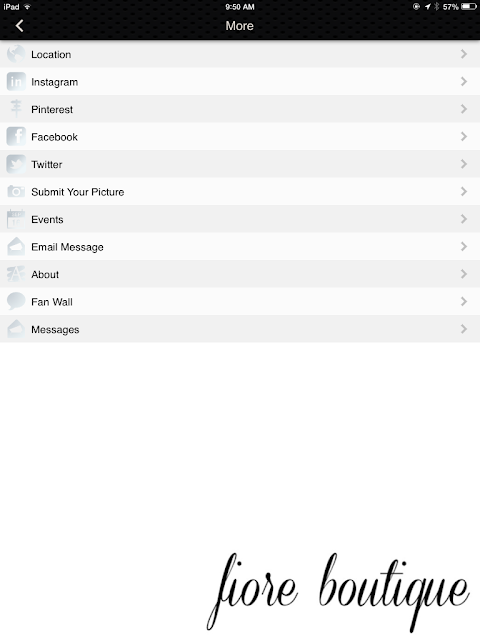The width and height of the screenshot is (480, 640).
Task: Select the globe Location icon
Action: point(16,54)
